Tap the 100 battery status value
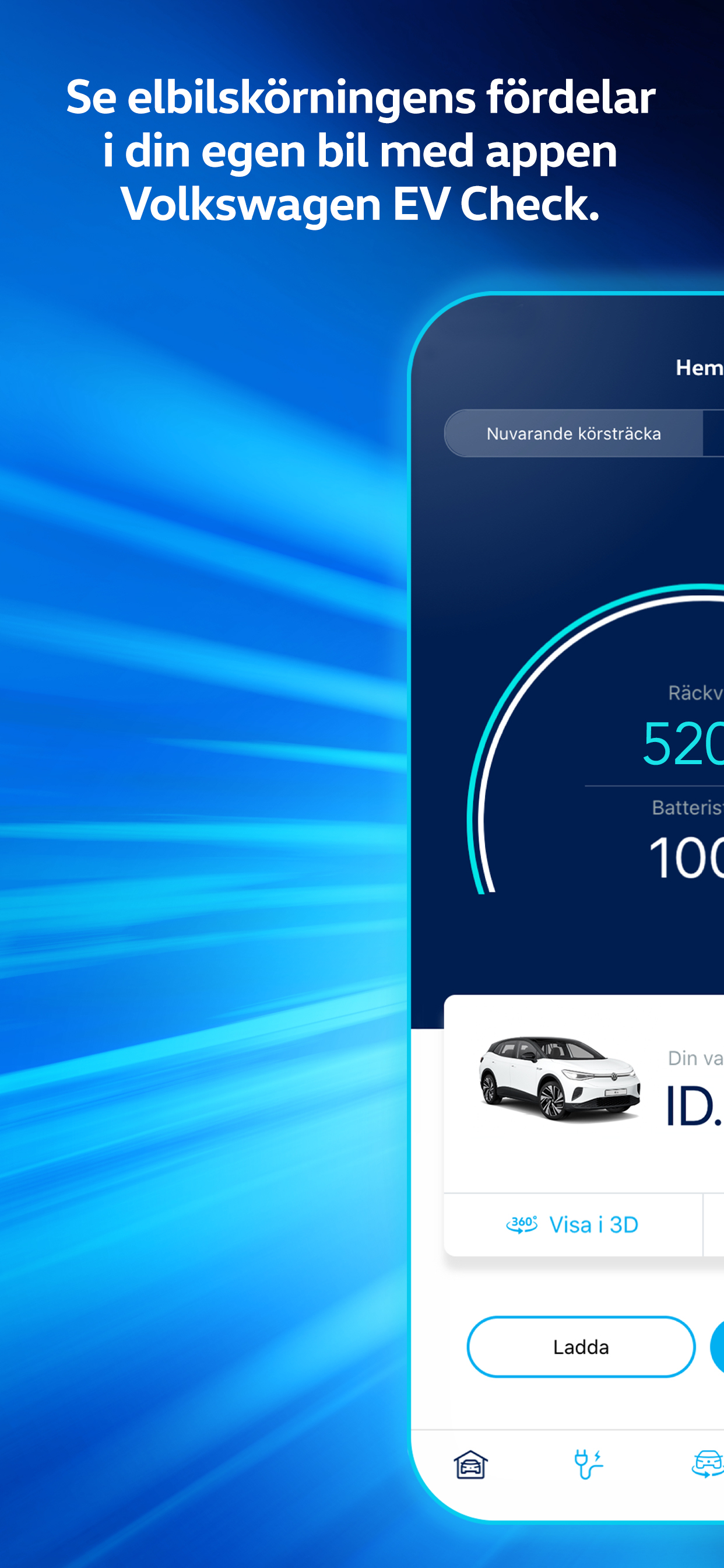 [686, 857]
